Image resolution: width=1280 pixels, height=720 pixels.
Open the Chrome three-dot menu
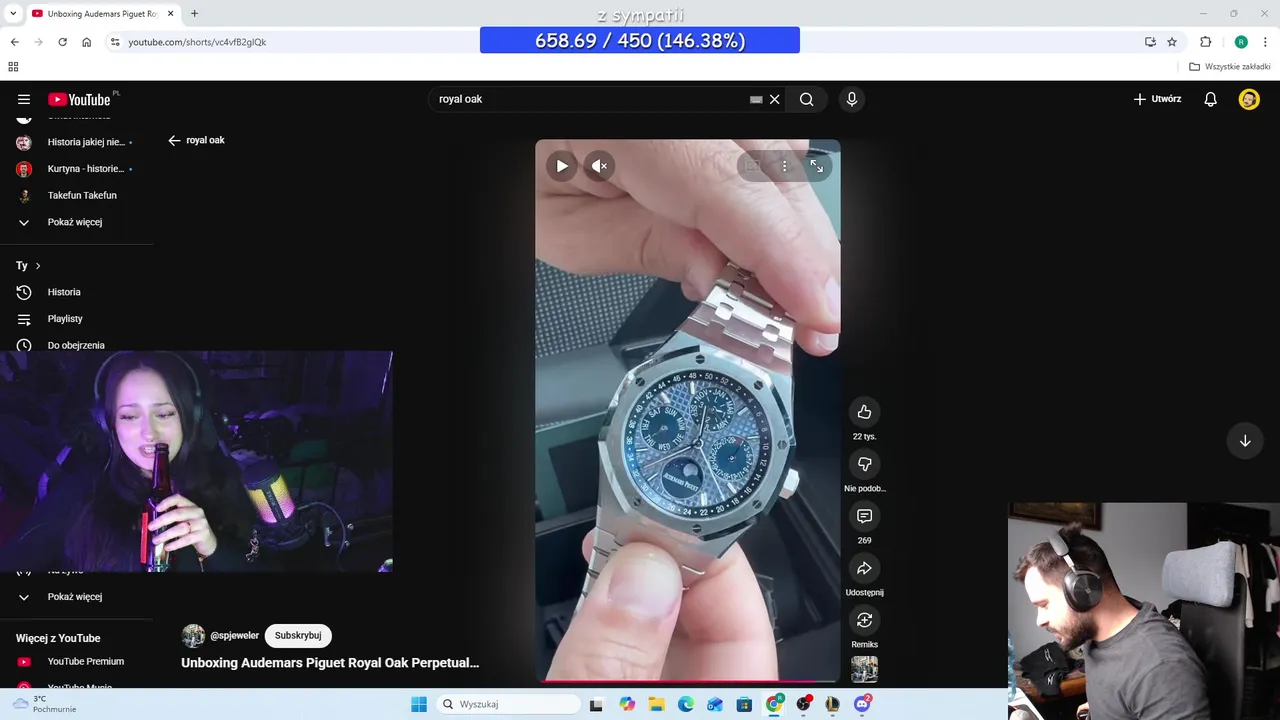1266,42
